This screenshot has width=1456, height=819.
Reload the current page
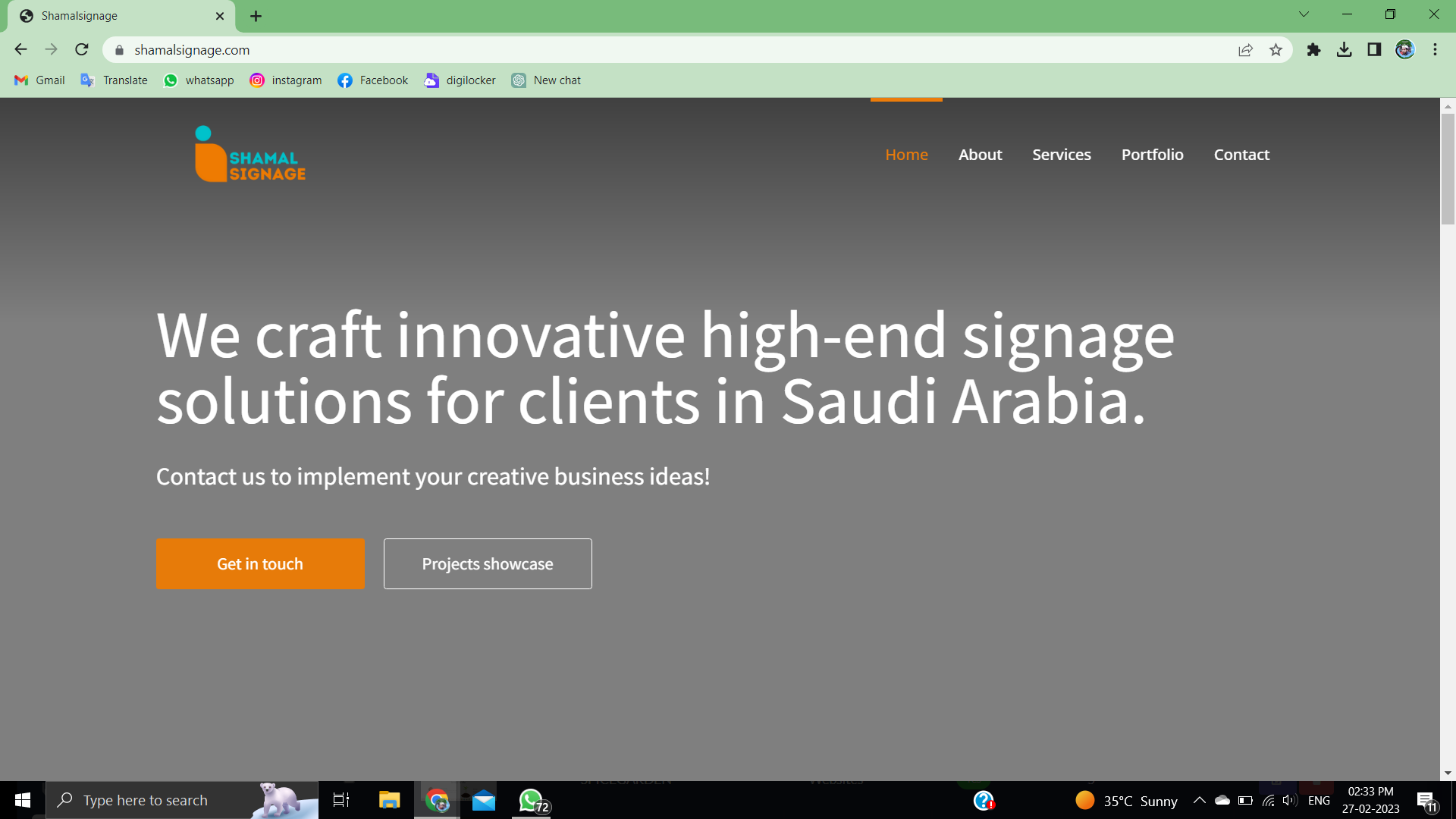[x=82, y=50]
